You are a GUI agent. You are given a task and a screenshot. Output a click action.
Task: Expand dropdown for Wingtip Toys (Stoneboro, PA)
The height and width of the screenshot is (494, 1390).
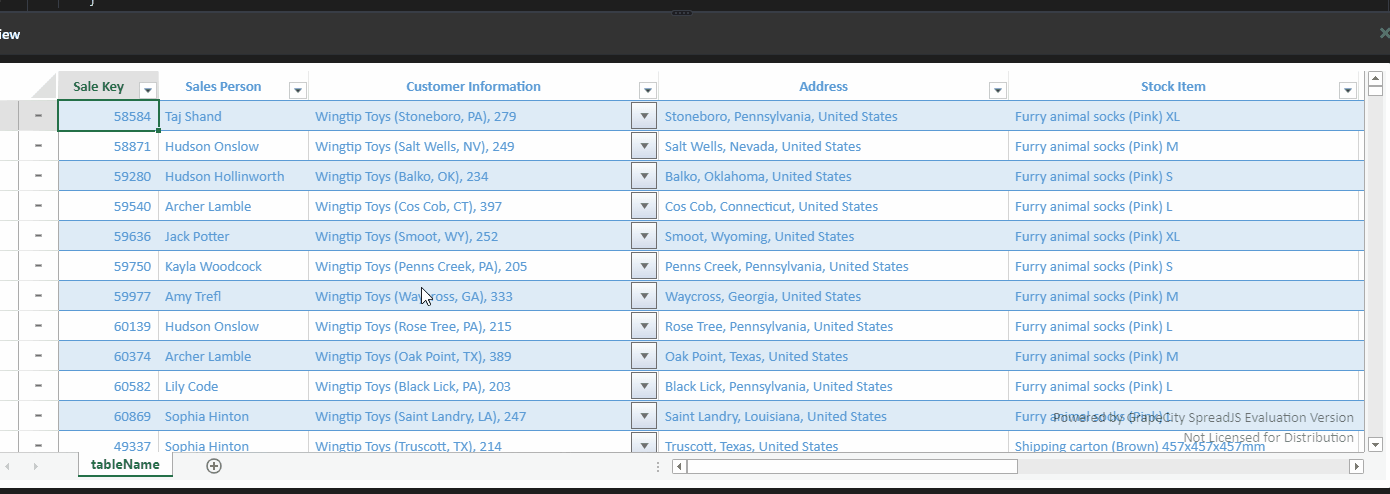[645, 116]
